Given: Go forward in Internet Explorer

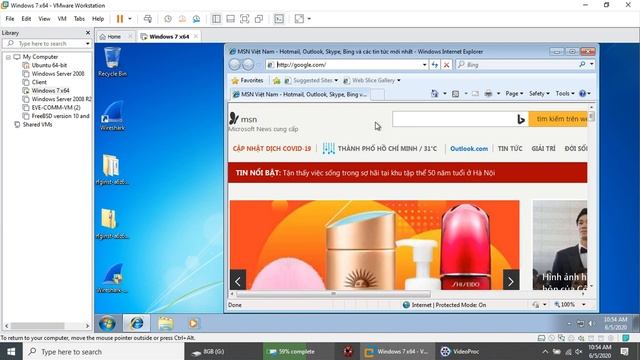Looking at the screenshot, I should (248, 64).
